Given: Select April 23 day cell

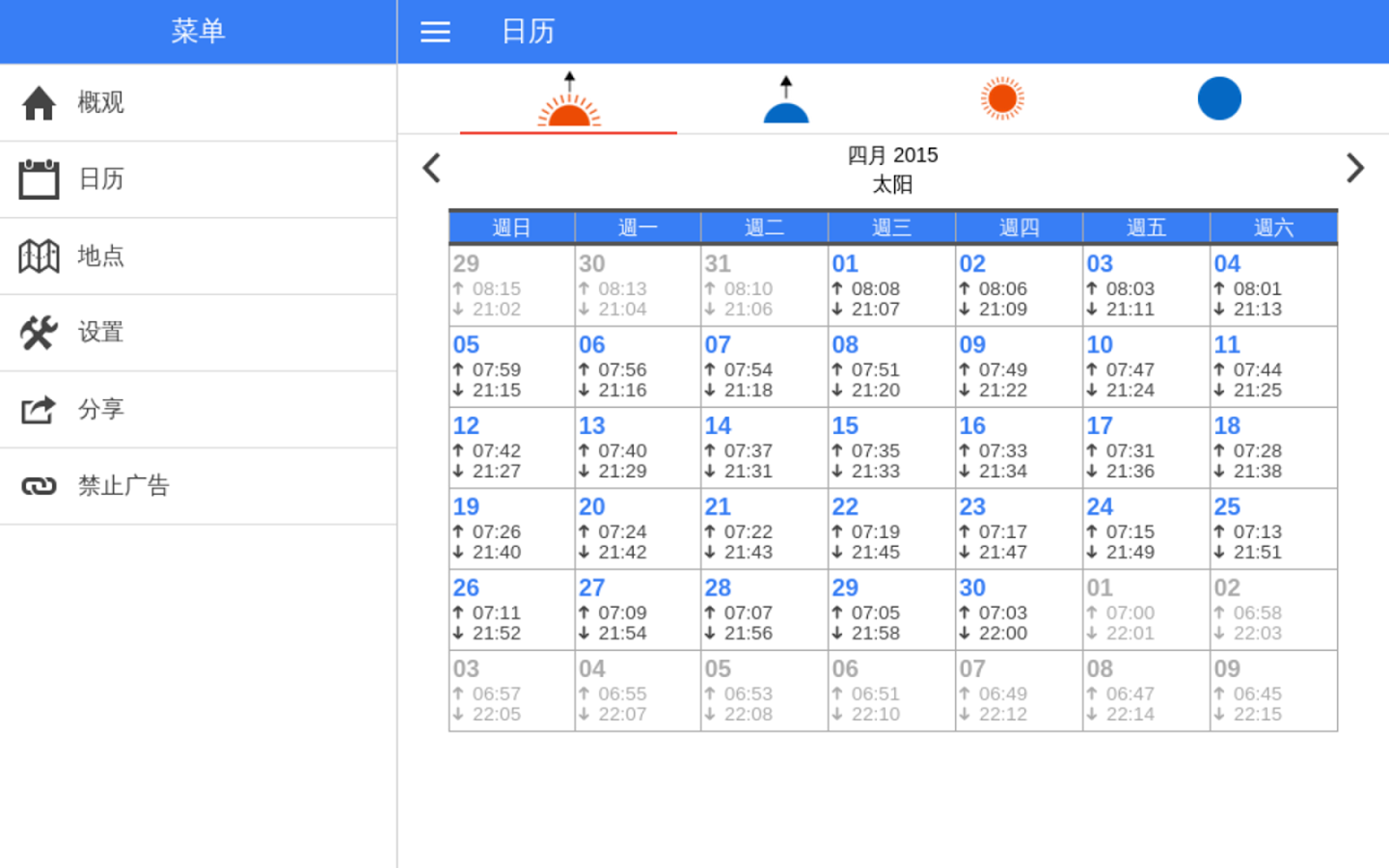Looking at the screenshot, I should [x=1019, y=529].
